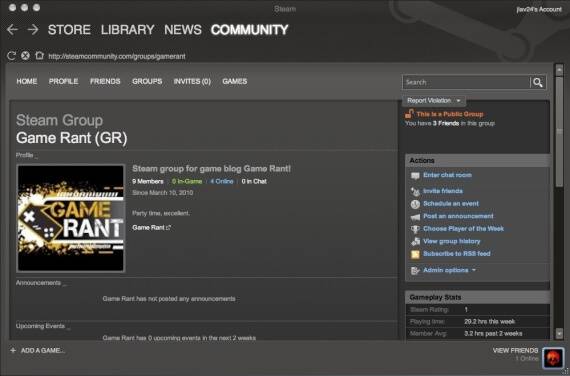Click the invite friends icon
Screen dimensions: 570x376
click(x=415, y=191)
